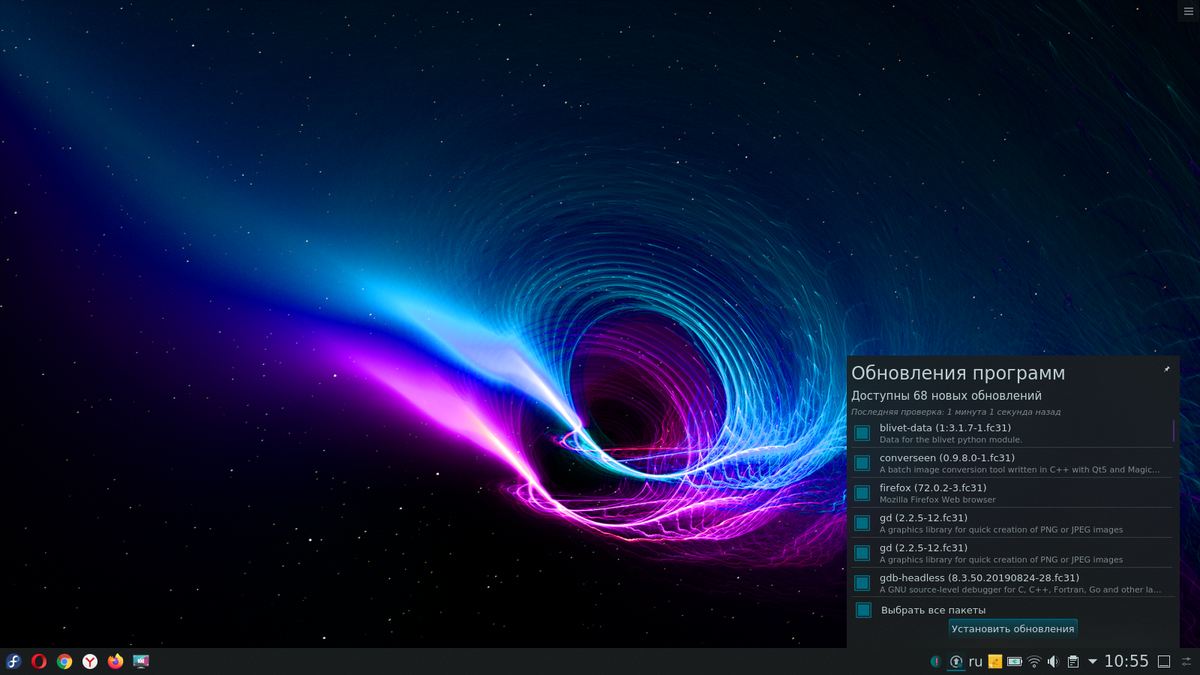The width and height of the screenshot is (1200, 675).
Task: Click the updates list scrollbar
Action: (x=1174, y=431)
